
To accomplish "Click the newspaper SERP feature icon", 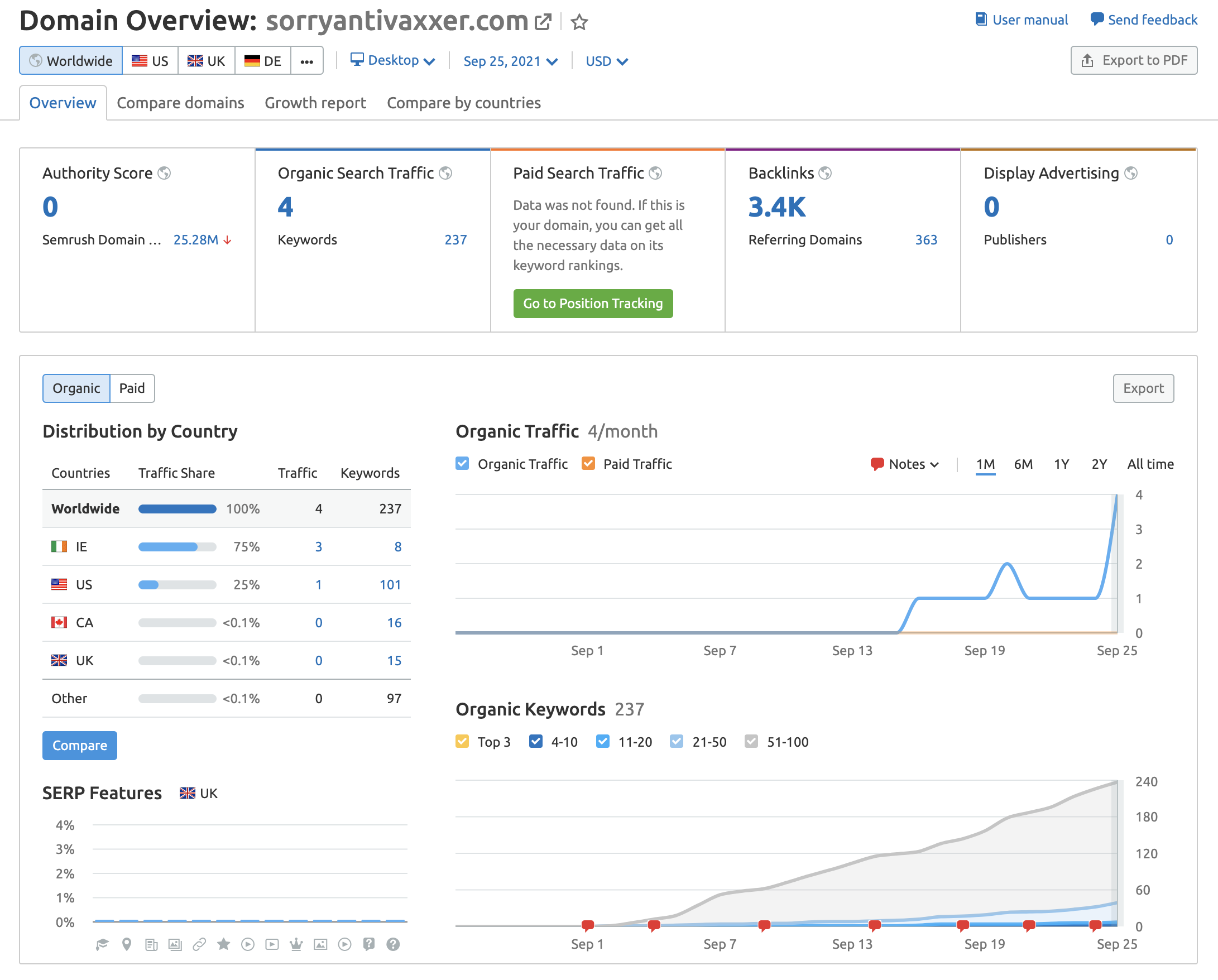I will (151, 944).
